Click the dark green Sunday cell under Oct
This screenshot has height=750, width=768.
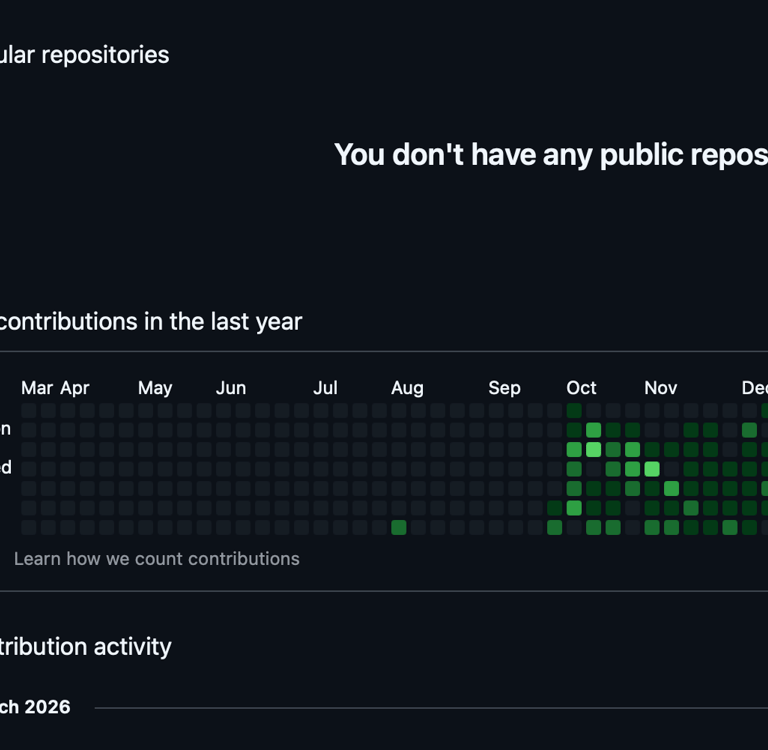[574, 411]
